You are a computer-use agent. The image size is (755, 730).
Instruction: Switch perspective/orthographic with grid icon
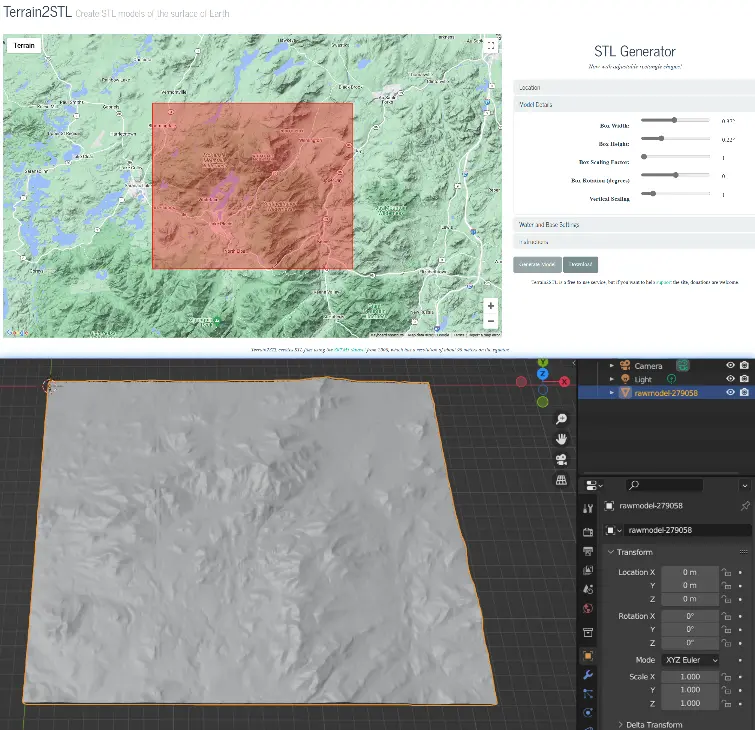tap(561, 480)
